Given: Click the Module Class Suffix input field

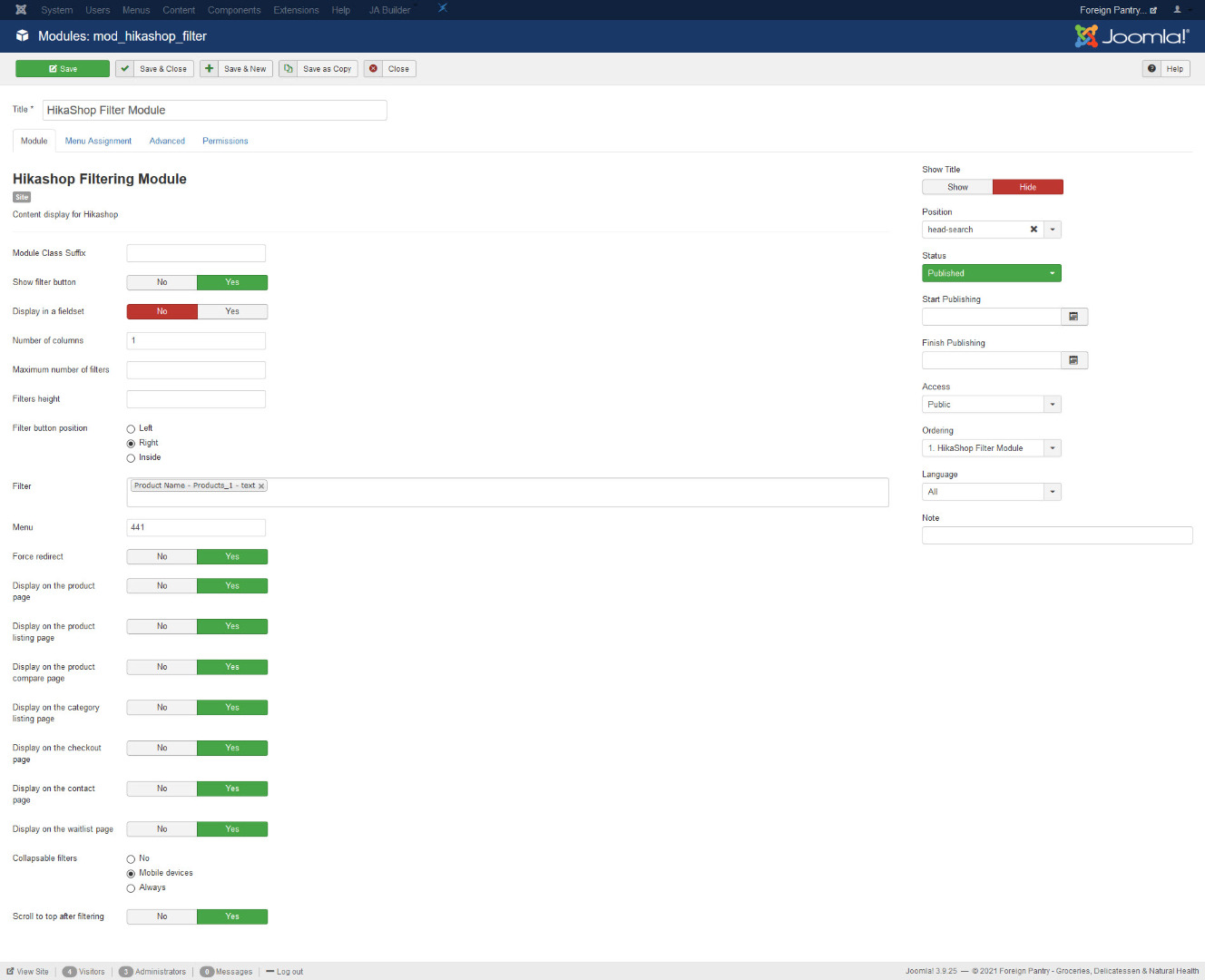Looking at the screenshot, I should coord(196,253).
